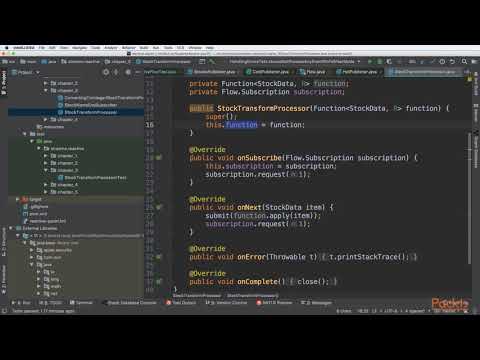Toggle the 1: Project side stripe button

click(x=4, y=83)
